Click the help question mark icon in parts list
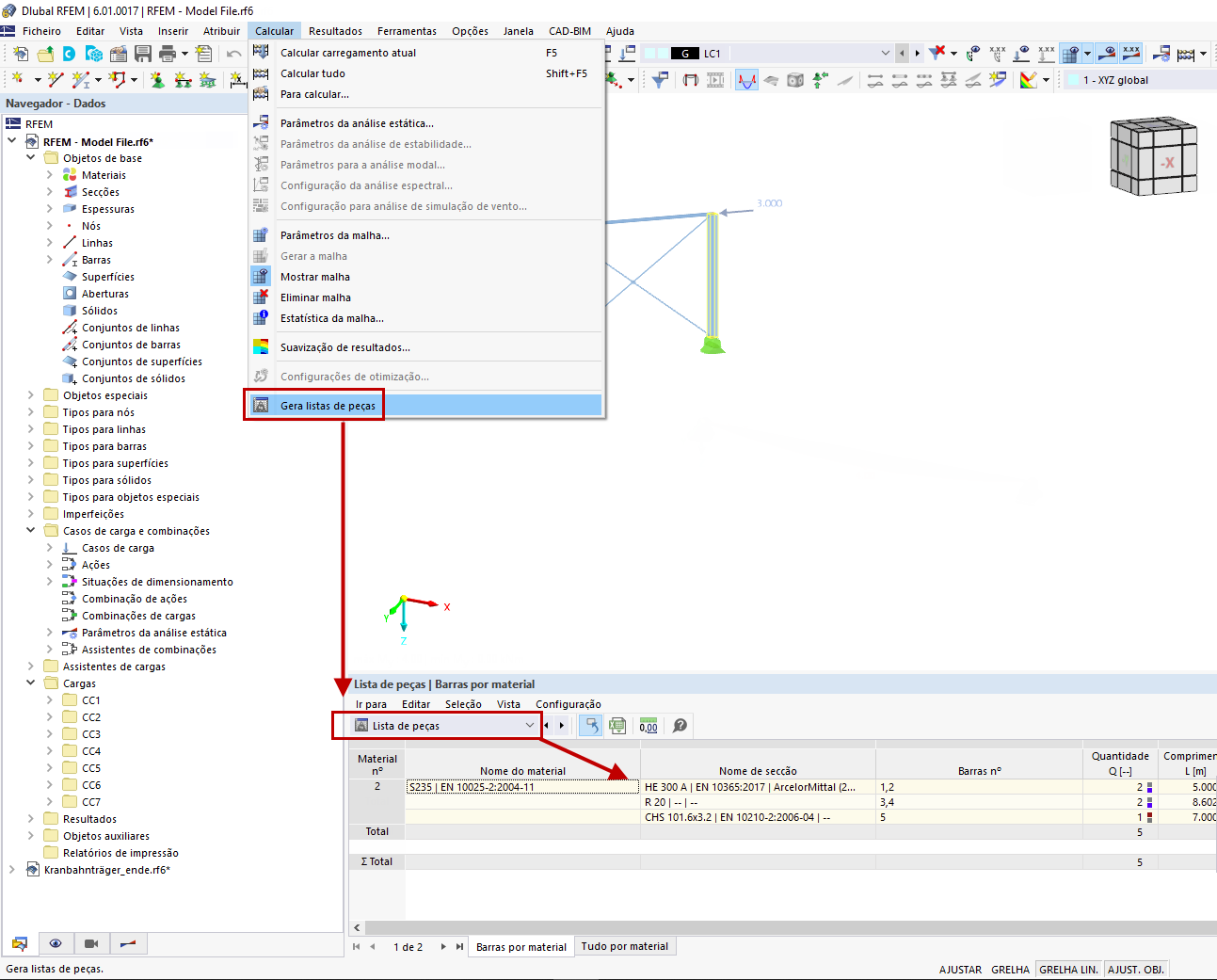 (680, 725)
